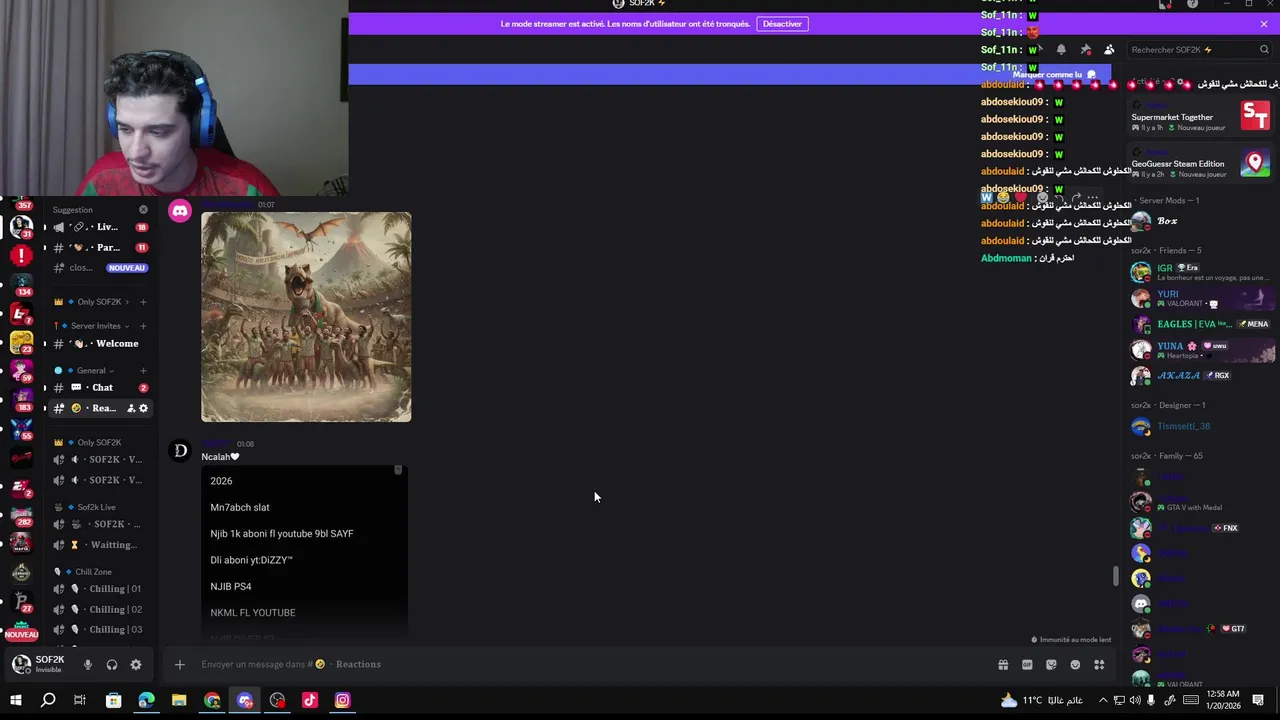Edit Reactions channel settings gear
The width and height of the screenshot is (1280, 720).
point(143,408)
